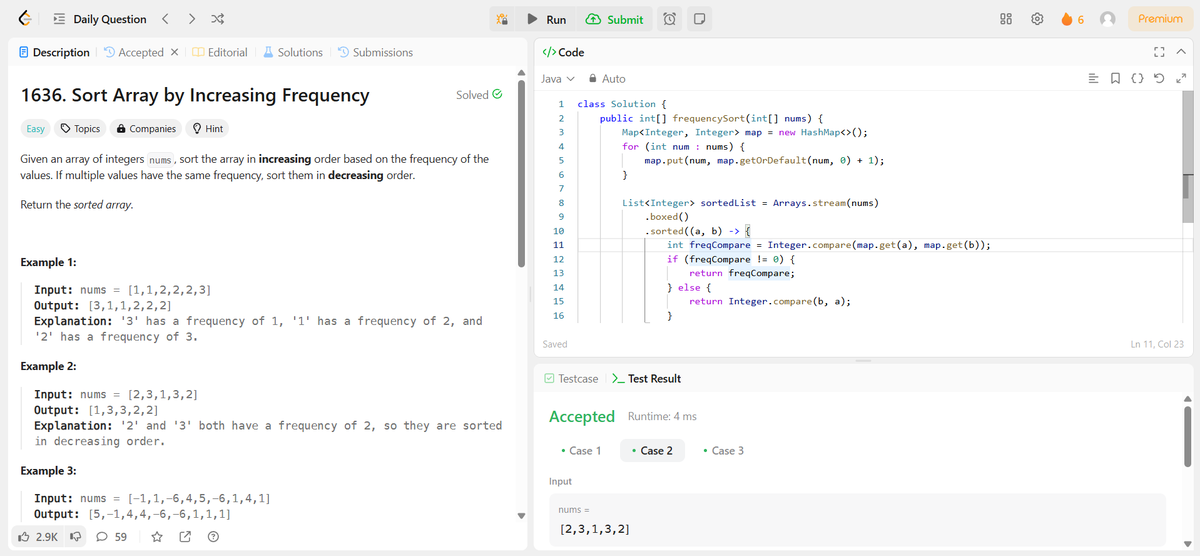Image resolution: width=1200 pixels, height=556 pixels.
Task: Select the Test Result tab
Action: 646,378
